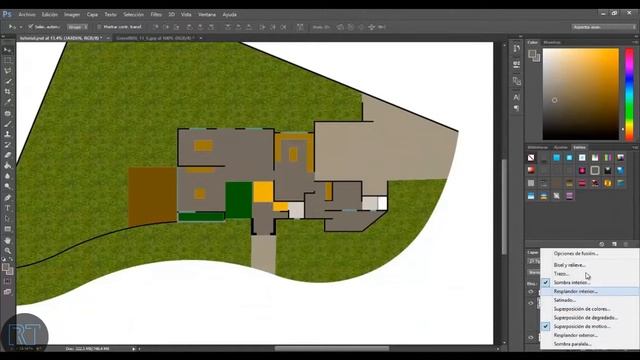Image resolution: width=640 pixels, height=360 pixels.
Task: Open the Filtro menu
Action: pyautogui.click(x=156, y=14)
